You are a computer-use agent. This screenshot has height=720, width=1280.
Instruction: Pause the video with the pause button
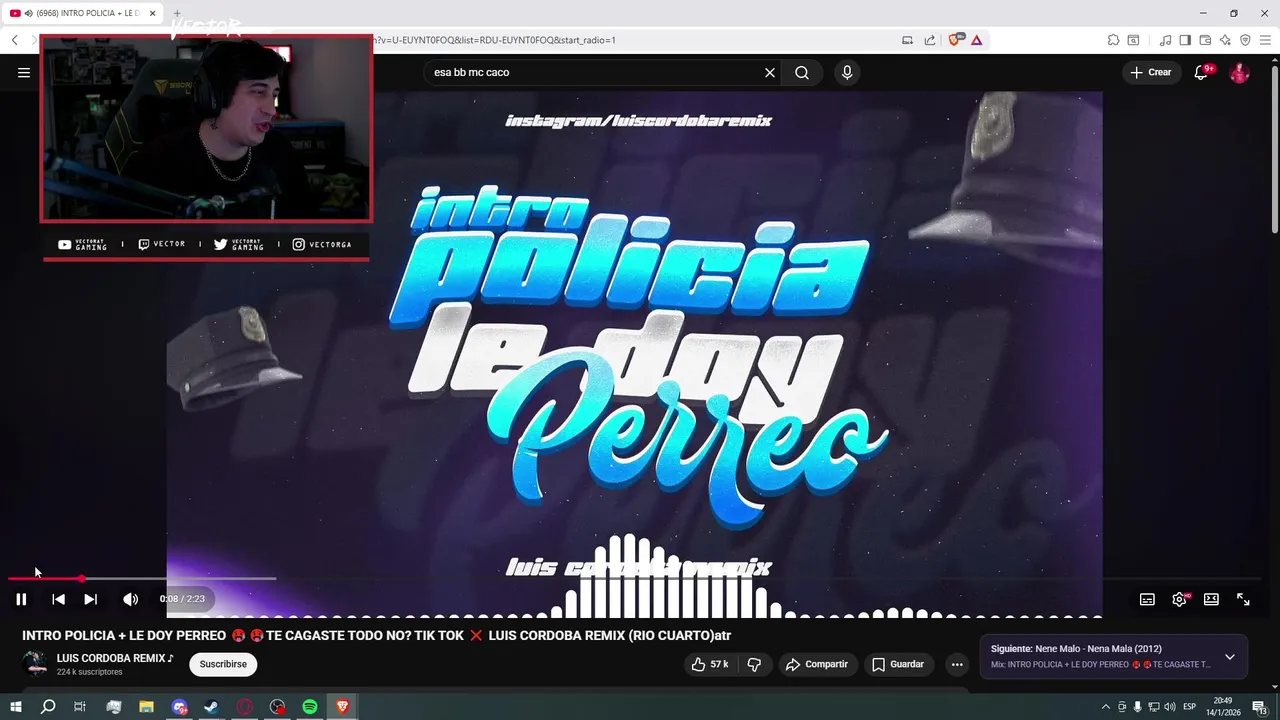[21, 599]
